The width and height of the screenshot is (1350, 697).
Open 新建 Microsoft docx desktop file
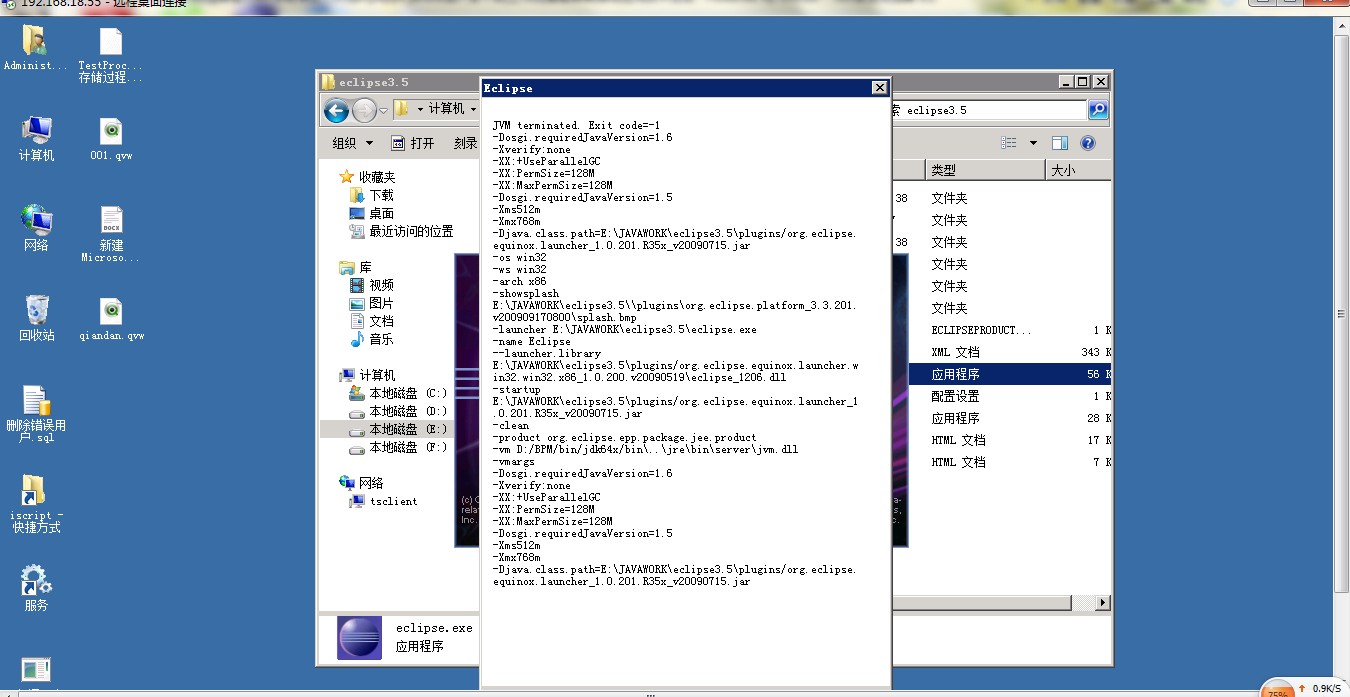pyautogui.click(x=111, y=235)
